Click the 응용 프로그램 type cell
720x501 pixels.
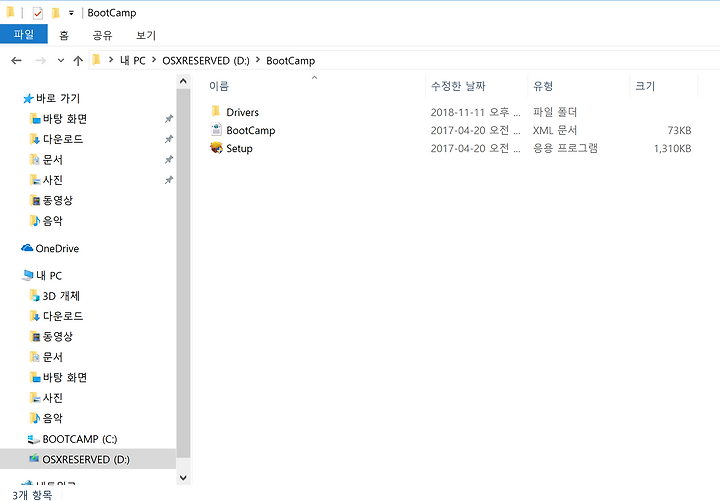coord(565,148)
